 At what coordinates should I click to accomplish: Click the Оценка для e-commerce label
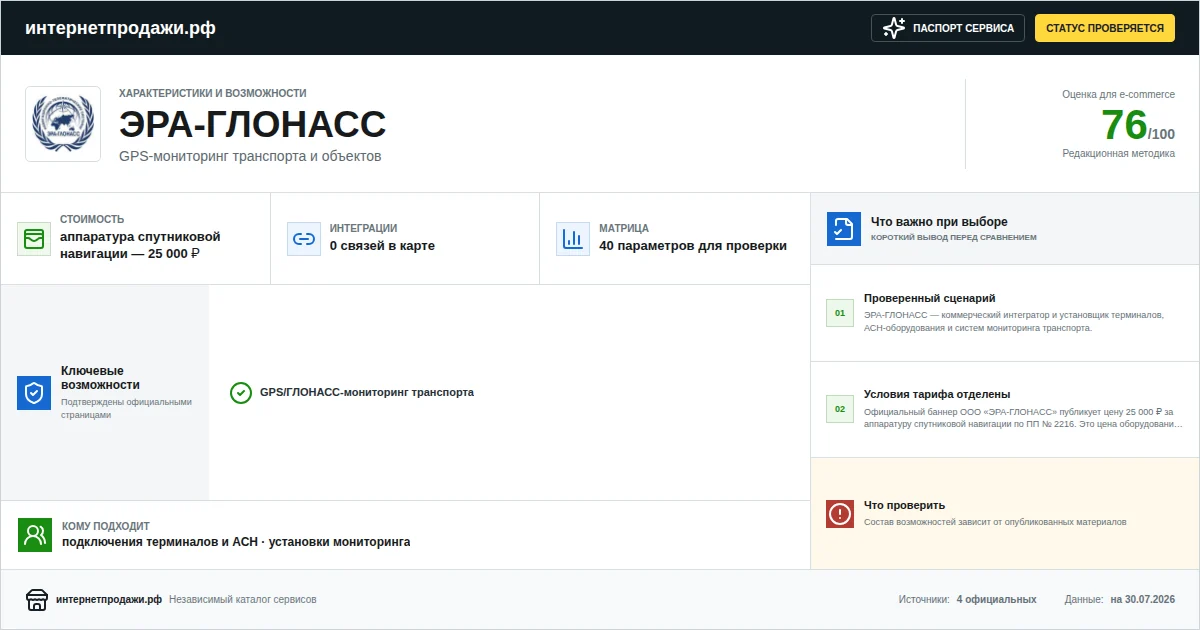coord(1118,94)
